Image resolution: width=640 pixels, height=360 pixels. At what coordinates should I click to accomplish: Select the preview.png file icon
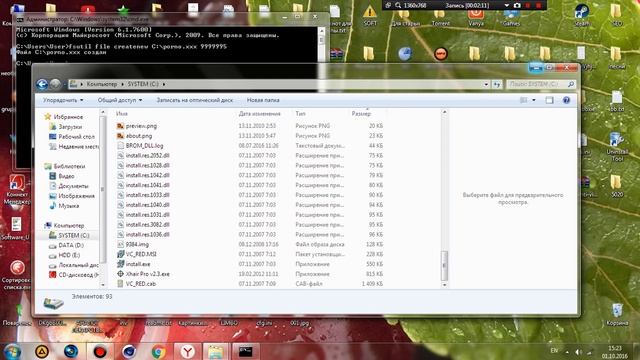(120, 126)
